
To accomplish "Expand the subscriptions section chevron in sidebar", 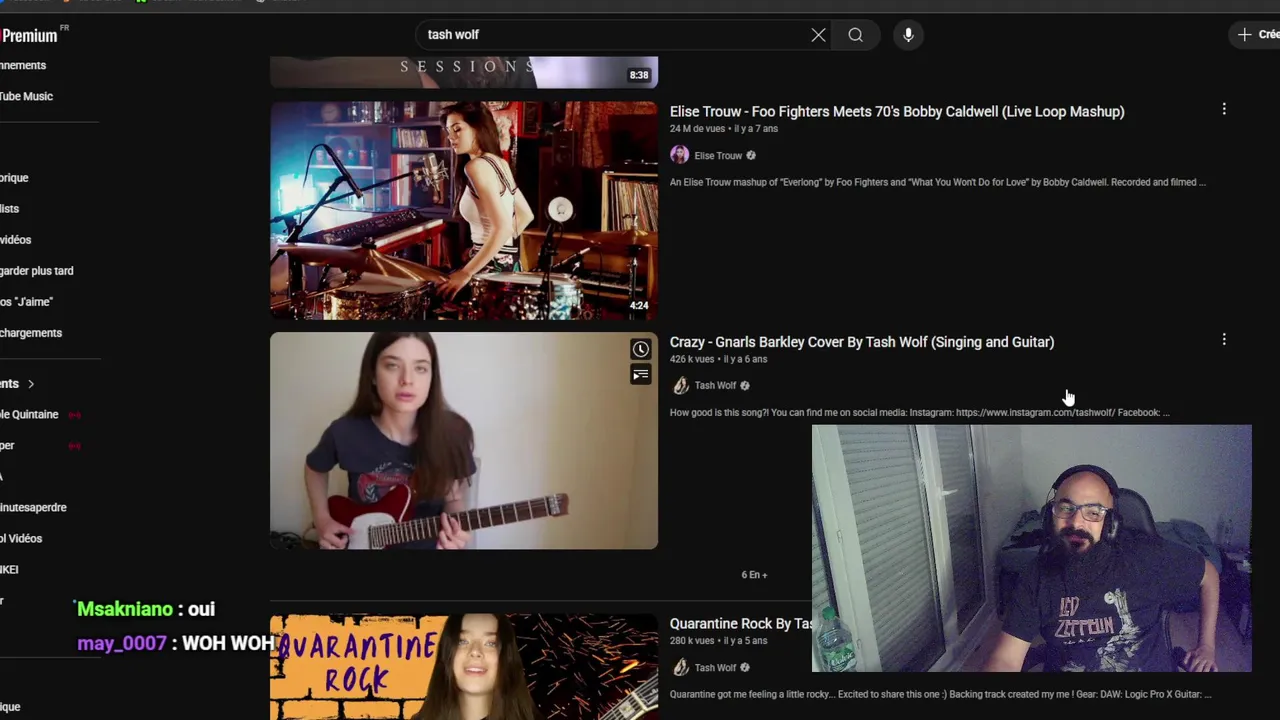I will point(31,384).
